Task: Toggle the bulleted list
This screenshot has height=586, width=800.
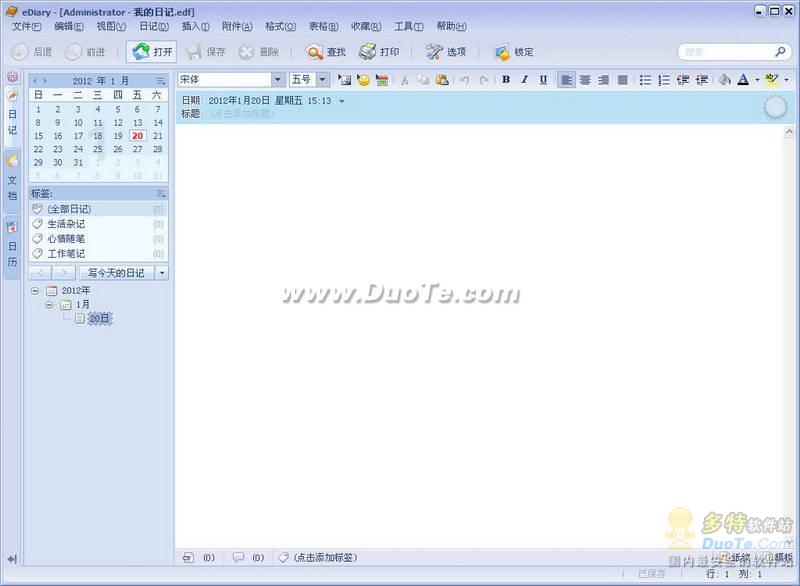Action: (x=645, y=80)
